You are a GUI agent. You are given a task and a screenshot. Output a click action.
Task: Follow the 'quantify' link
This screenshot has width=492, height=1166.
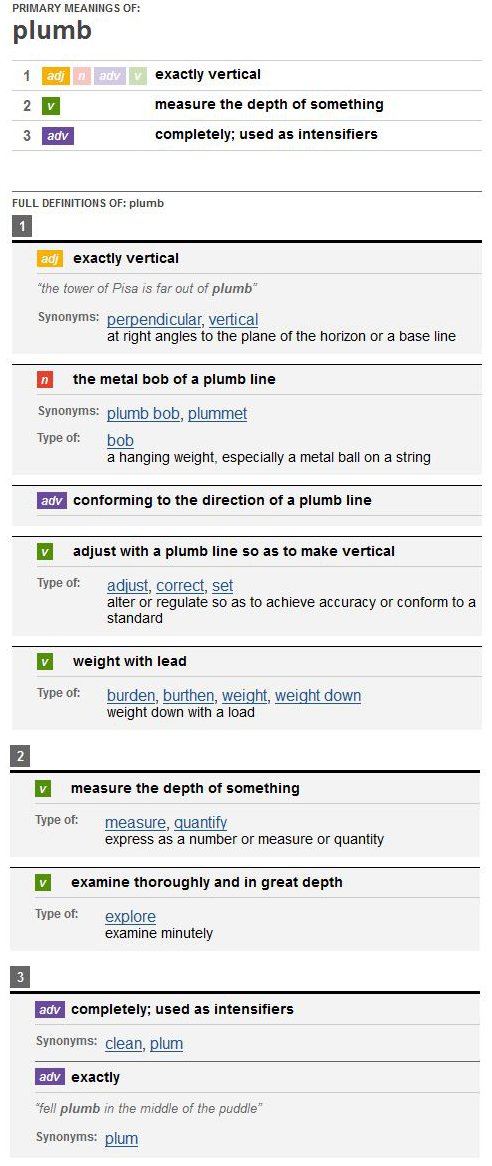tap(201, 822)
